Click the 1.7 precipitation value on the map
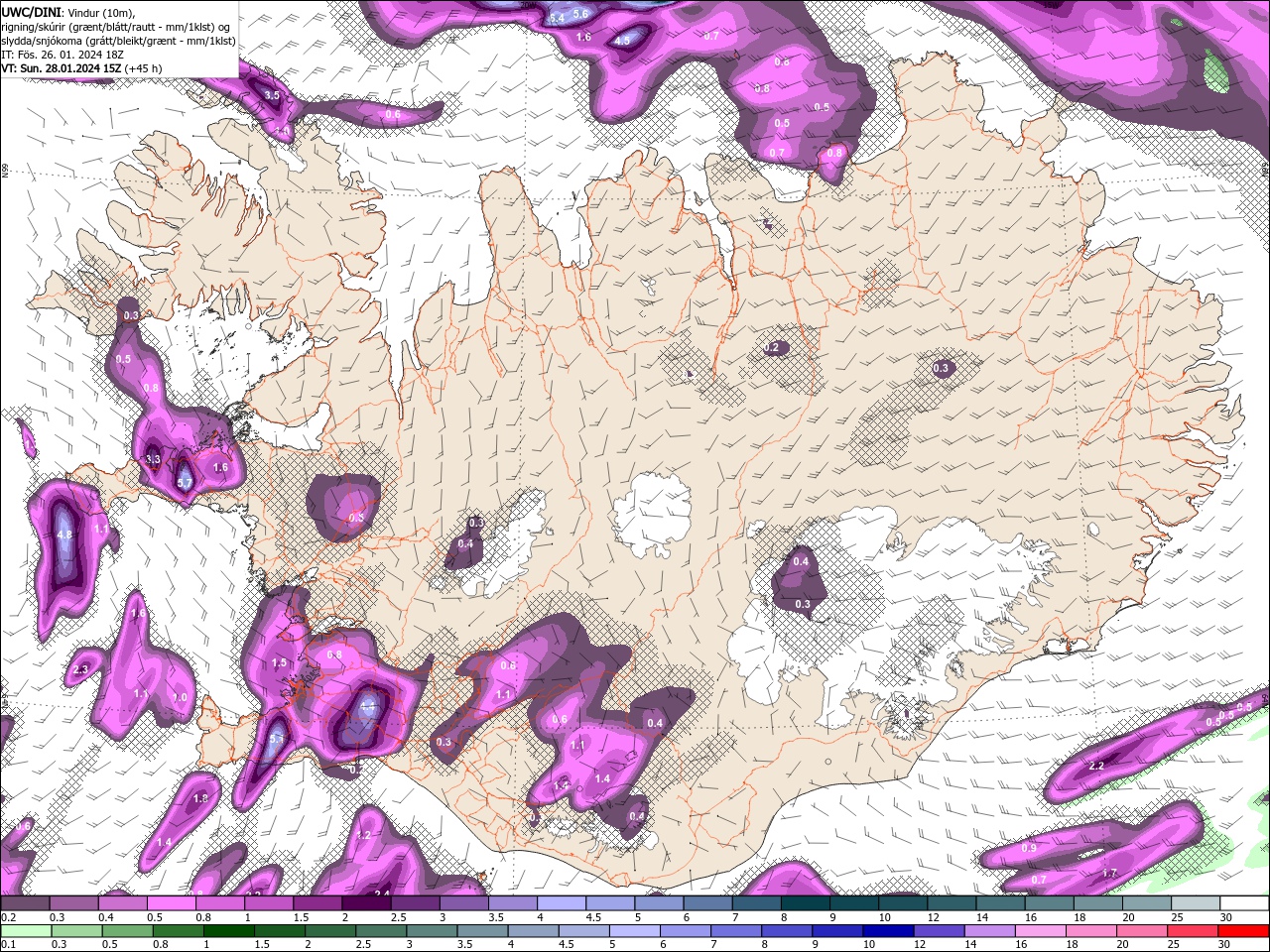This screenshot has width=1270, height=952. [x=1109, y=873]
